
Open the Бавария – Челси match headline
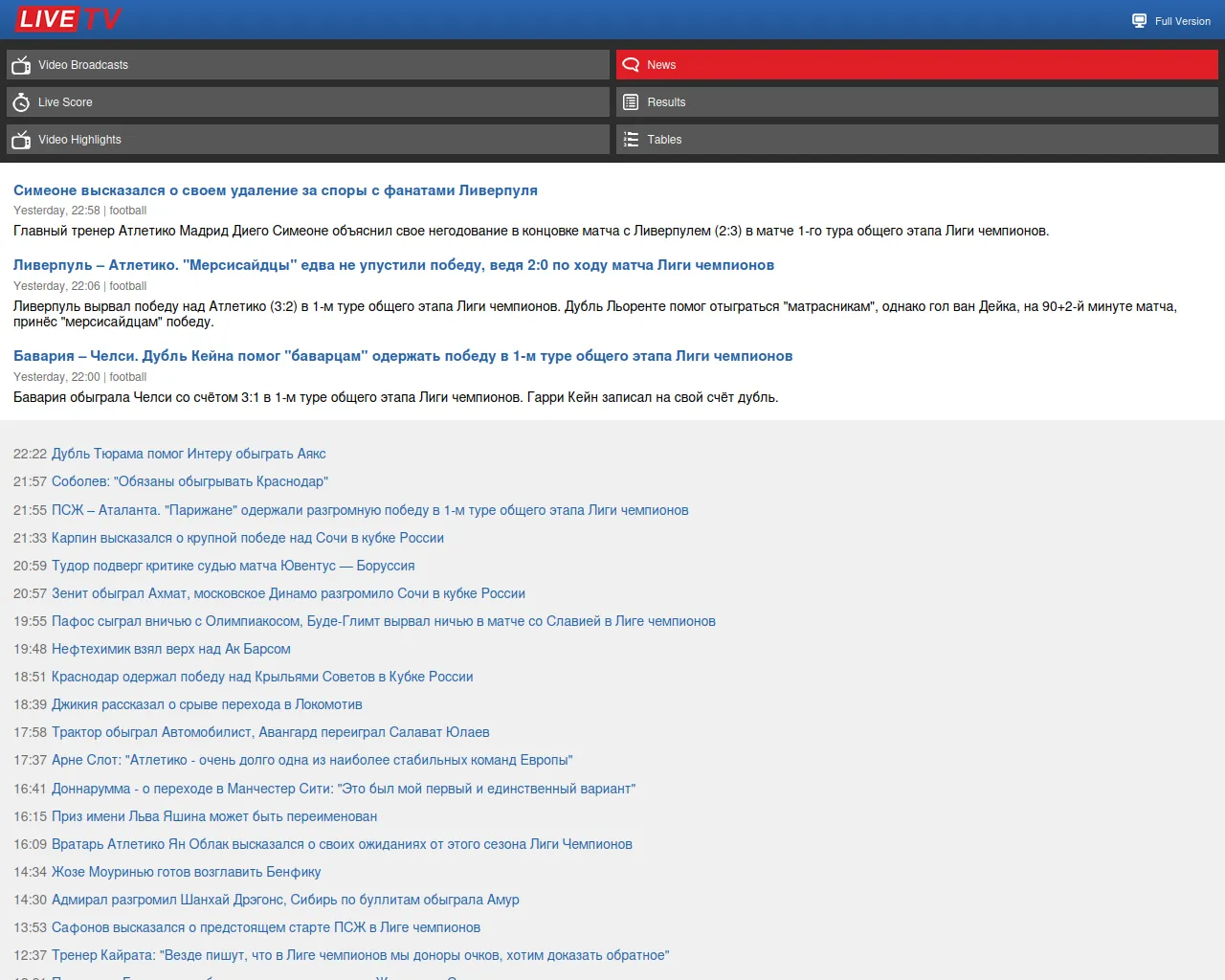pyautogui.click(x=403, y=356)
